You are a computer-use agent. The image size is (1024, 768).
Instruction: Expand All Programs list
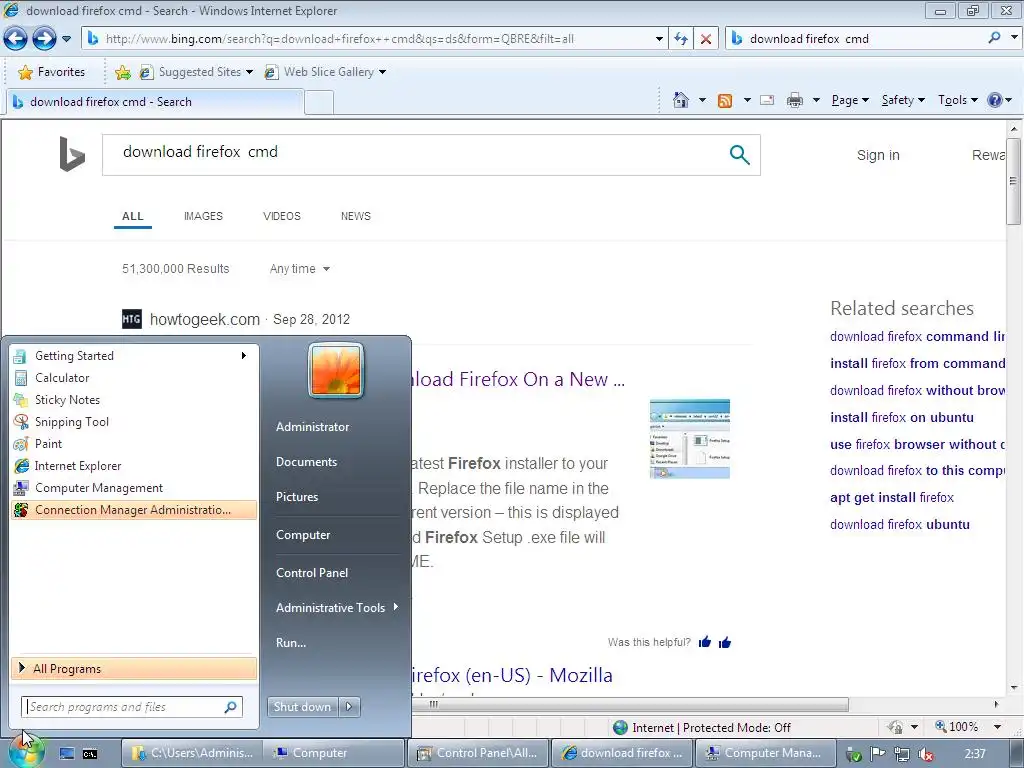pyautogui.click(x=134, y=669)
